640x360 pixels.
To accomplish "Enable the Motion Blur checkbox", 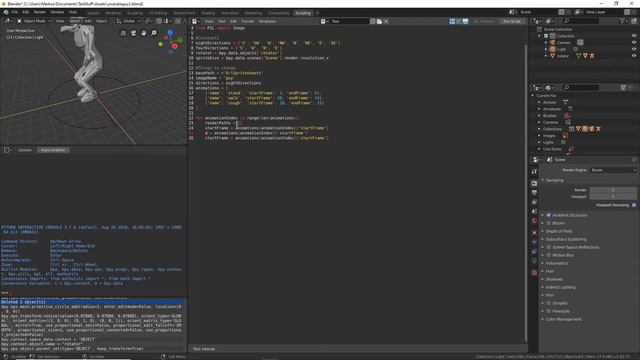I will (549, 255).
